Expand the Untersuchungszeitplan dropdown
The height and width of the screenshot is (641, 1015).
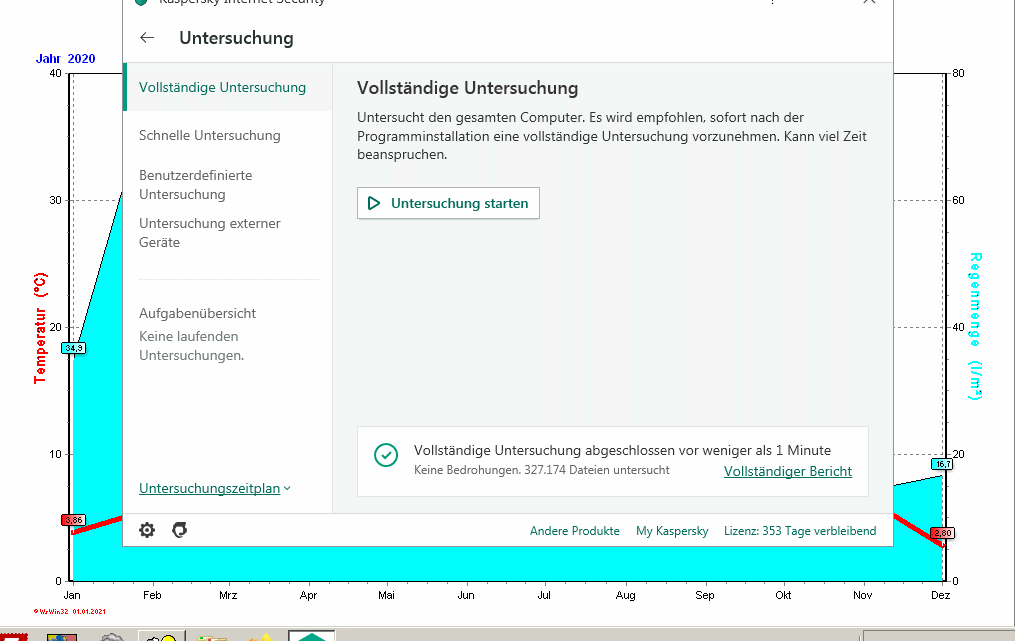point(215,488)
